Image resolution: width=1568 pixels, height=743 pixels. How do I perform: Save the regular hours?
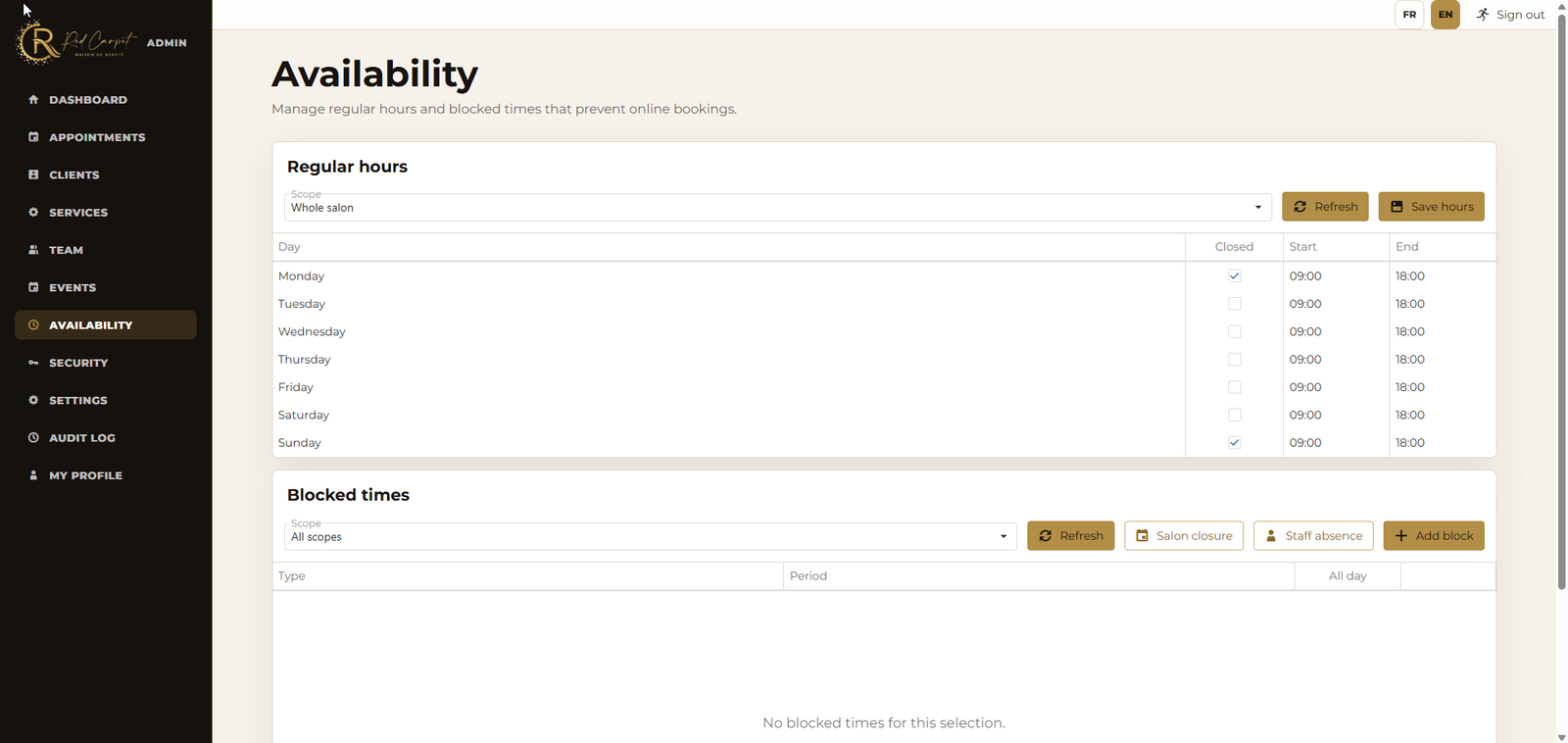(1432, 207)
